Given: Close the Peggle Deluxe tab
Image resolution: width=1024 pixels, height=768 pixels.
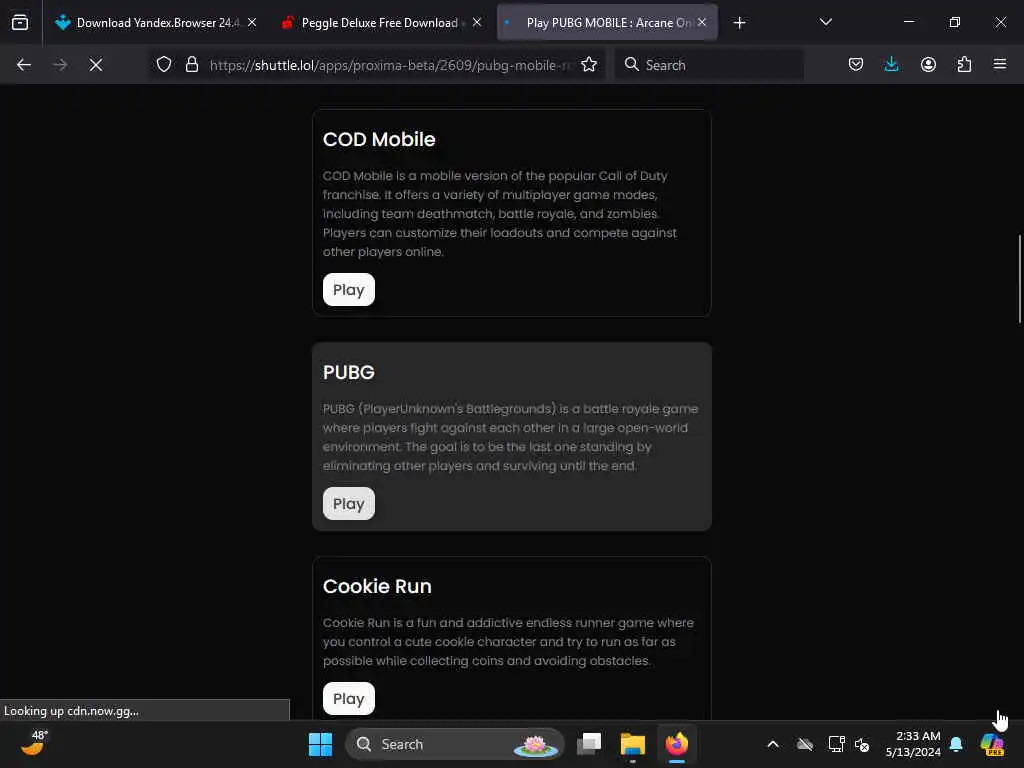Looking at the screenshot, I should point(477,22).
